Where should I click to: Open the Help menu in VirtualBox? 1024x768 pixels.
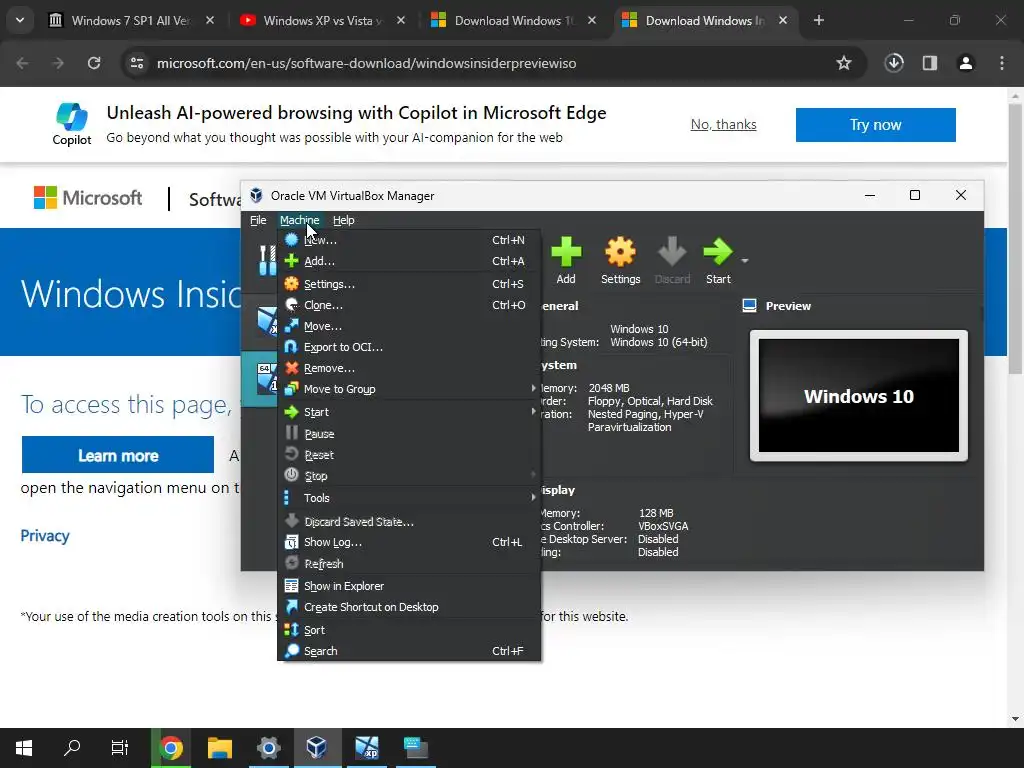[344, 220]
